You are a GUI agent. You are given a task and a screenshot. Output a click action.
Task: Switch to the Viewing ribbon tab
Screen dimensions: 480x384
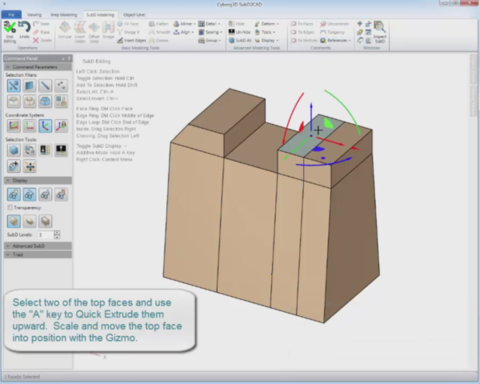point(34,15)
